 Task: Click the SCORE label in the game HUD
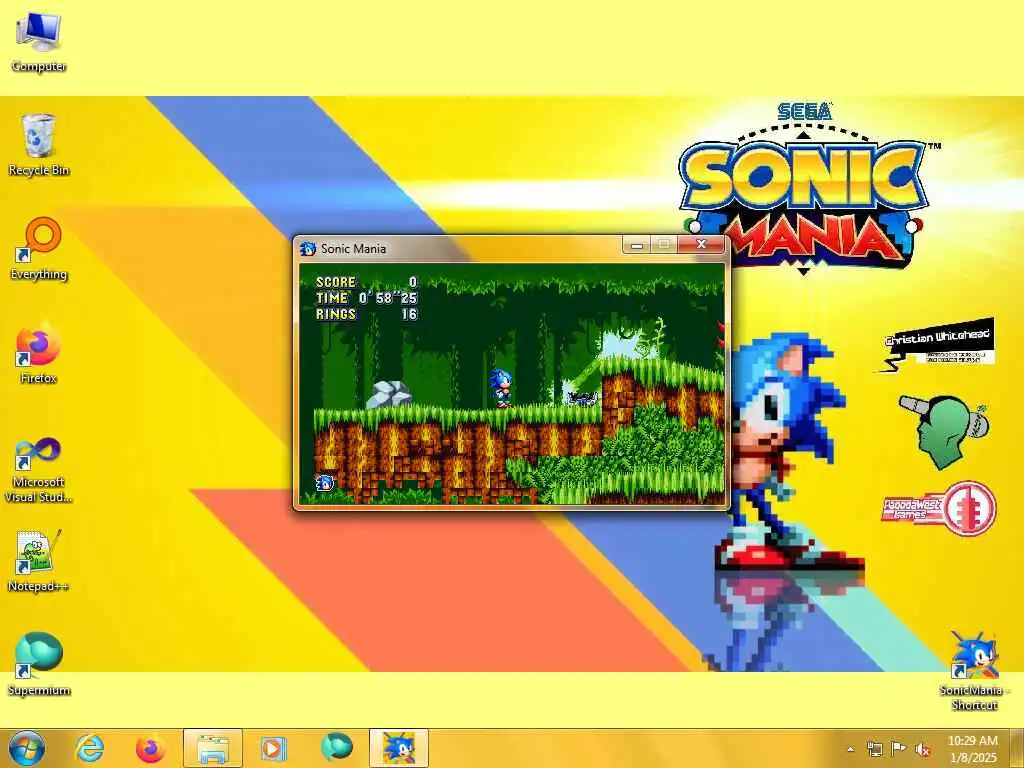(336, 282)
